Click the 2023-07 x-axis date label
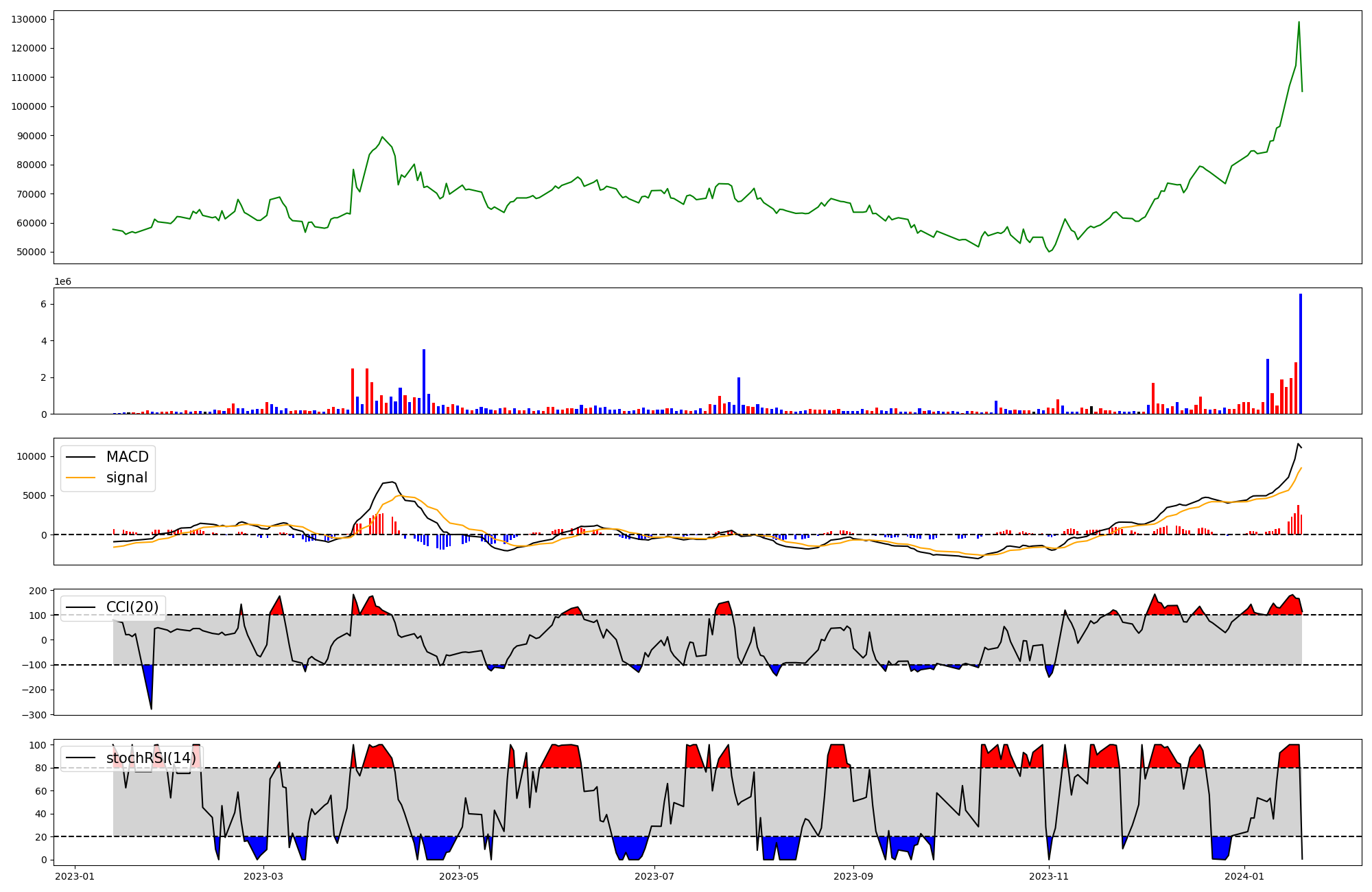This screenshot has height=892, width=1372. (x=654, y=876)
